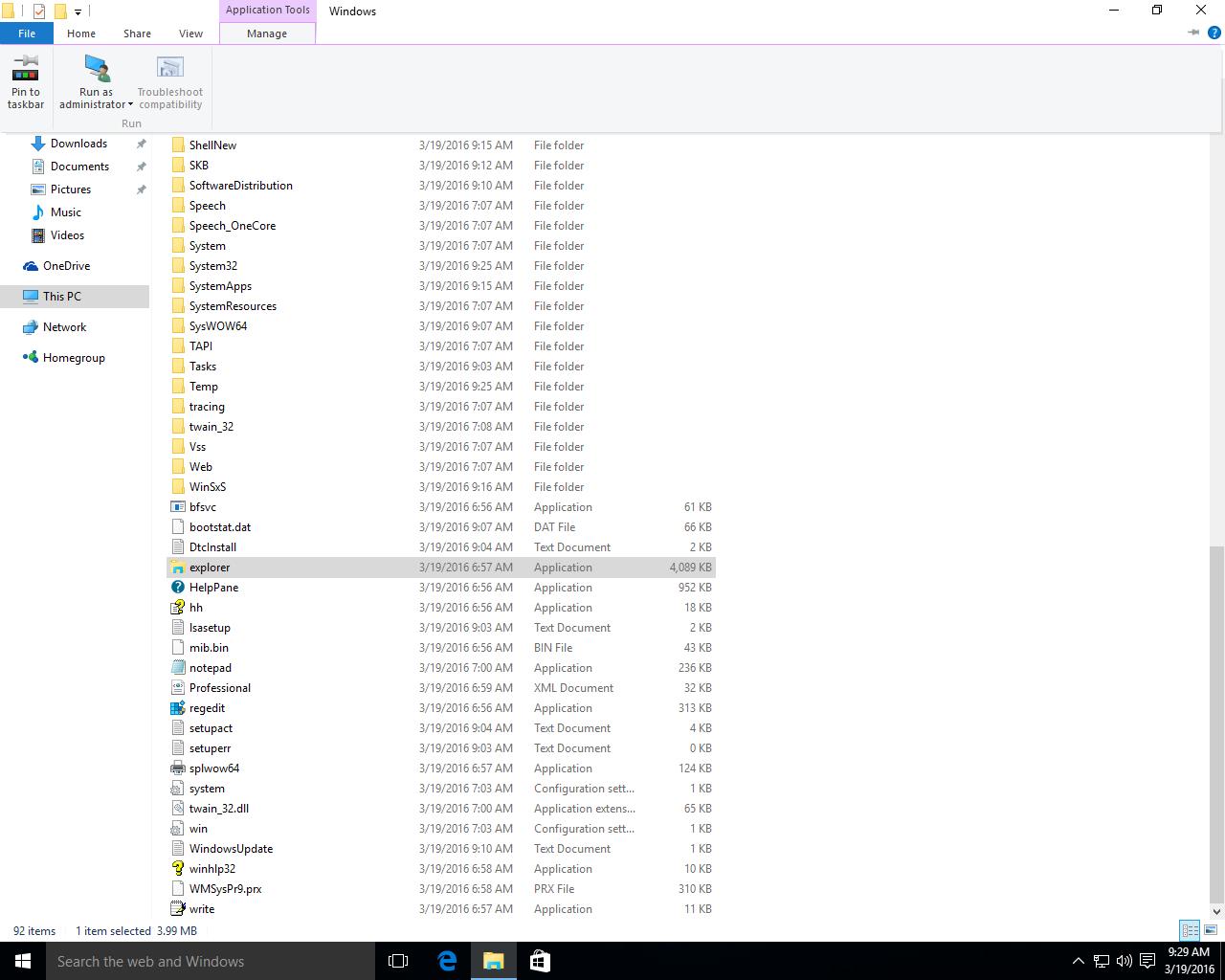
Task: Select Music in the navigation pane
Action: click(66, 212)
